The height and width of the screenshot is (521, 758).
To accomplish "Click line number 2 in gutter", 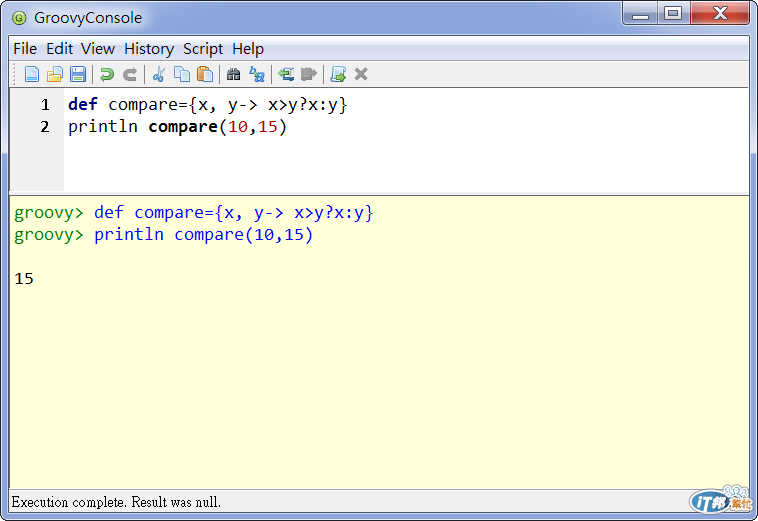I will (45, 127).
